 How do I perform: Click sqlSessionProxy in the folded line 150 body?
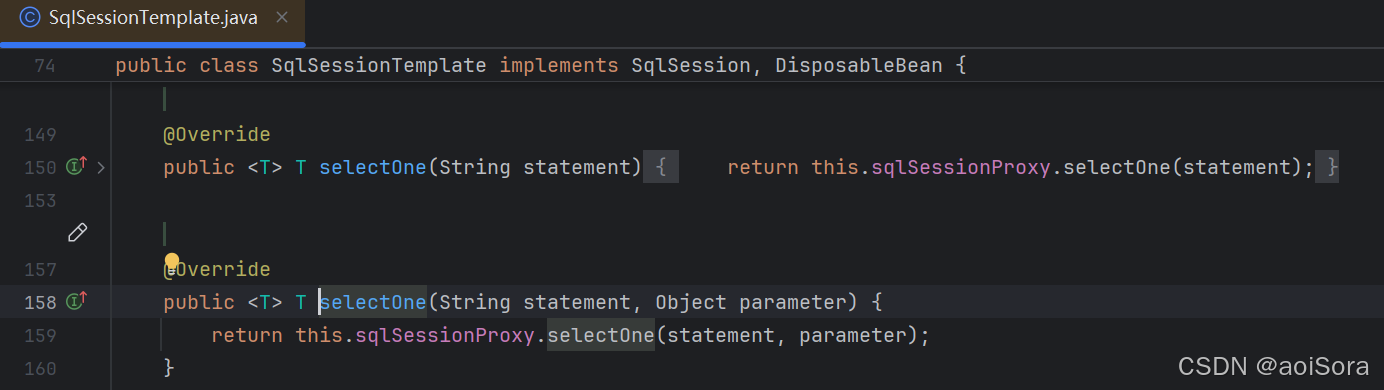coord(961,167)
